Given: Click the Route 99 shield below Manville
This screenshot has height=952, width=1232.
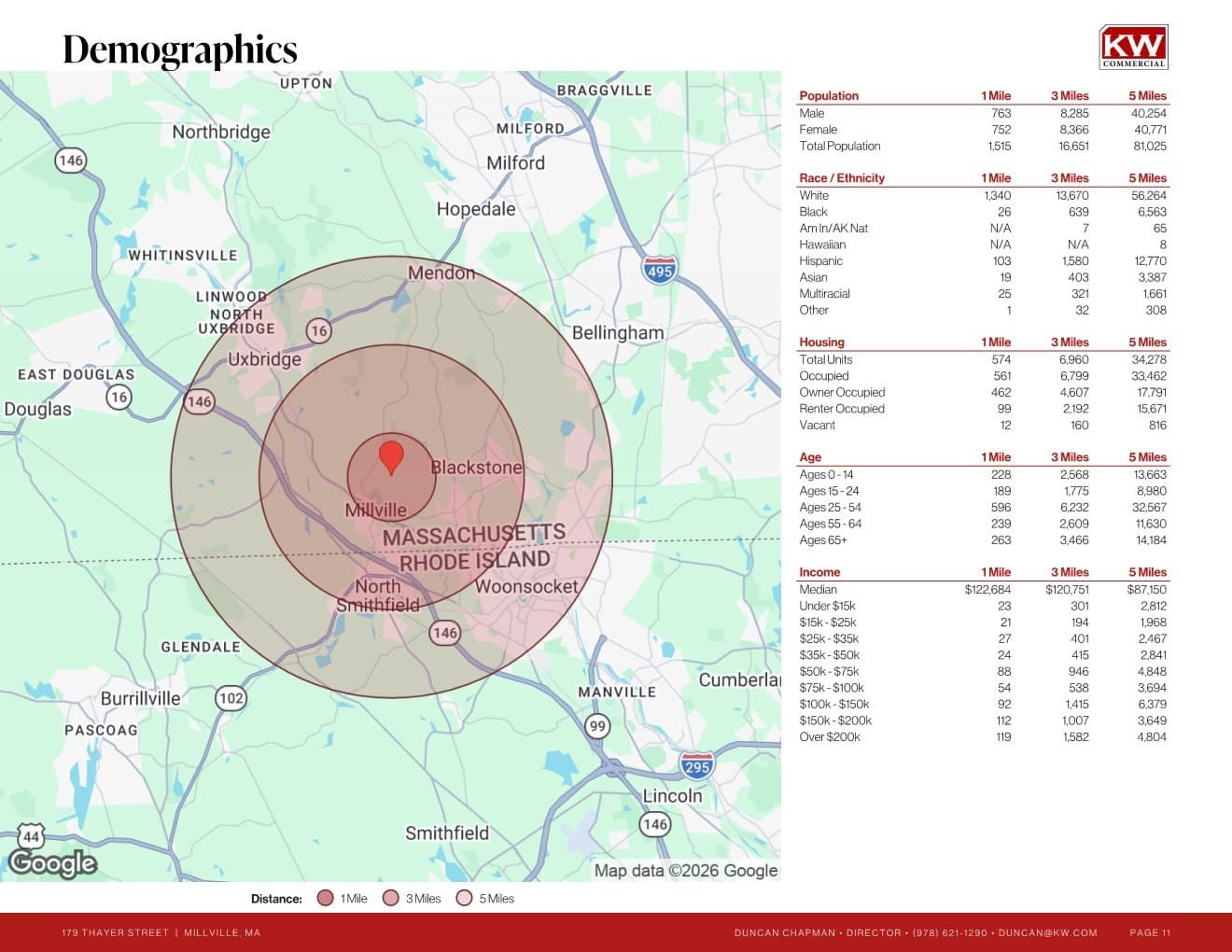Looking at the screenshot, I should pyautogui.click(x=597, y=726).
